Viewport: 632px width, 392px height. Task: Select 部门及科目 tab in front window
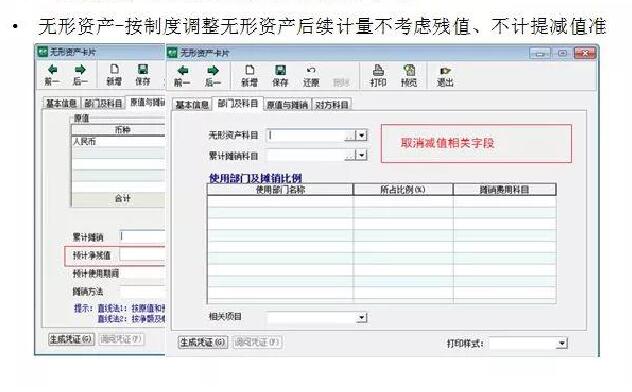pyautogui.click(x=238, y=104)
